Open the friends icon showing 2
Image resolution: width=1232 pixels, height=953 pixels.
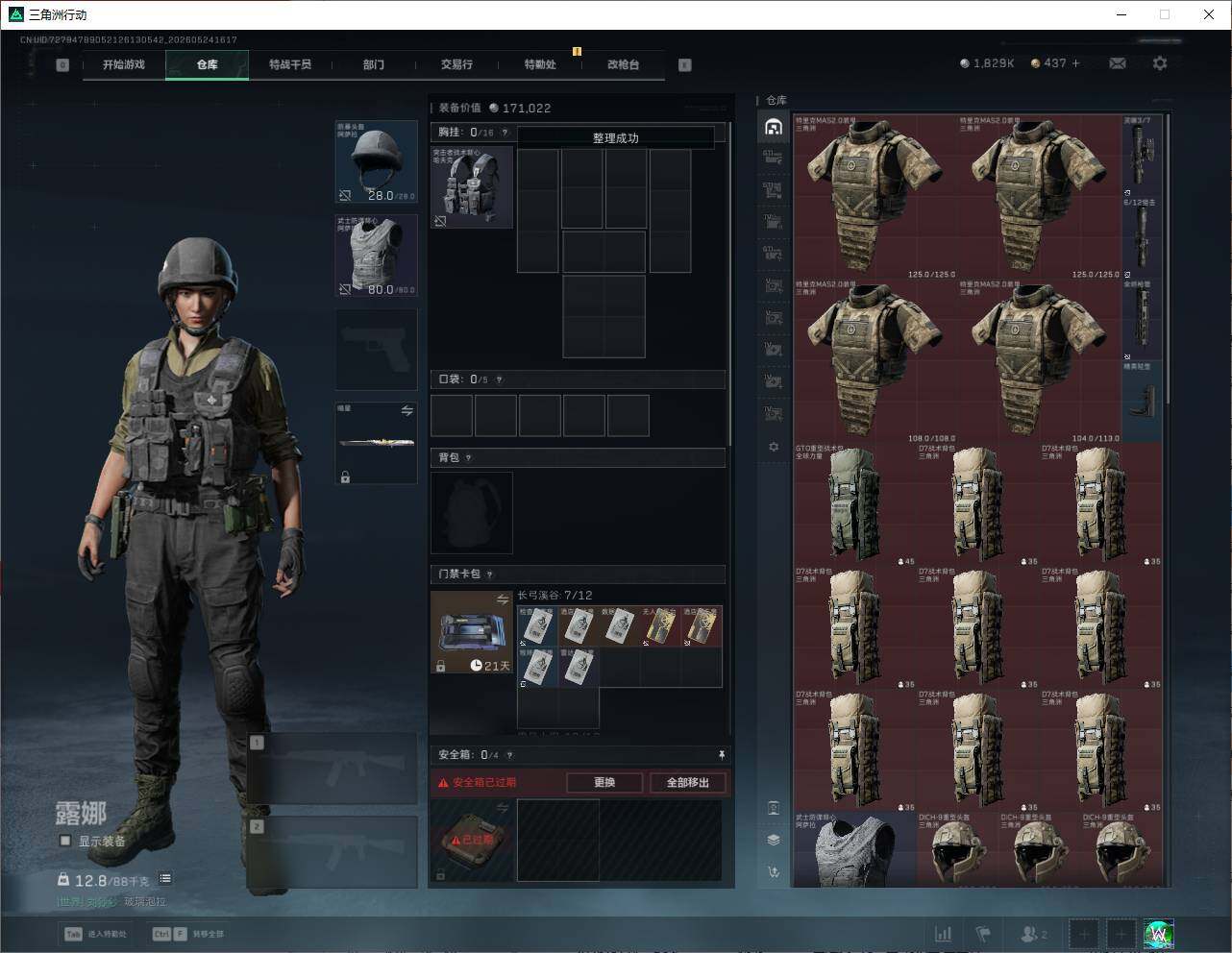tap(1034, 934)
